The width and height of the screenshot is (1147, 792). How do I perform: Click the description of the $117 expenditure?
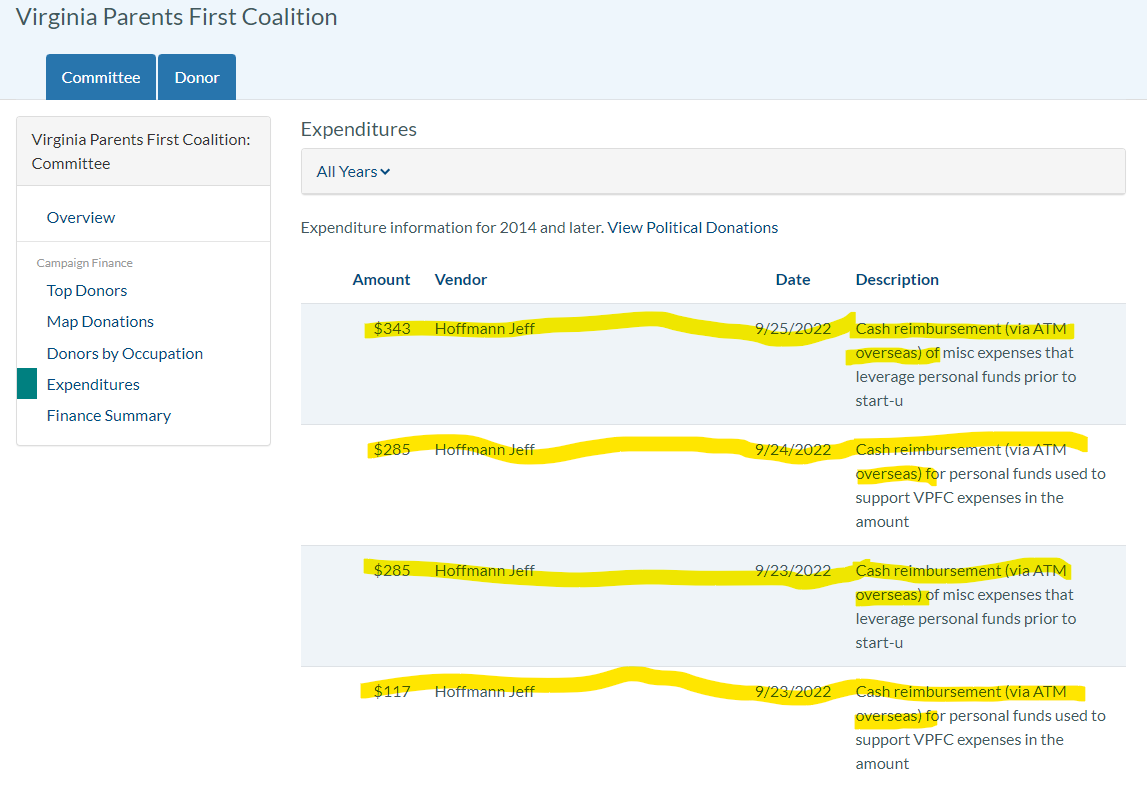click(x=980, y=727)
